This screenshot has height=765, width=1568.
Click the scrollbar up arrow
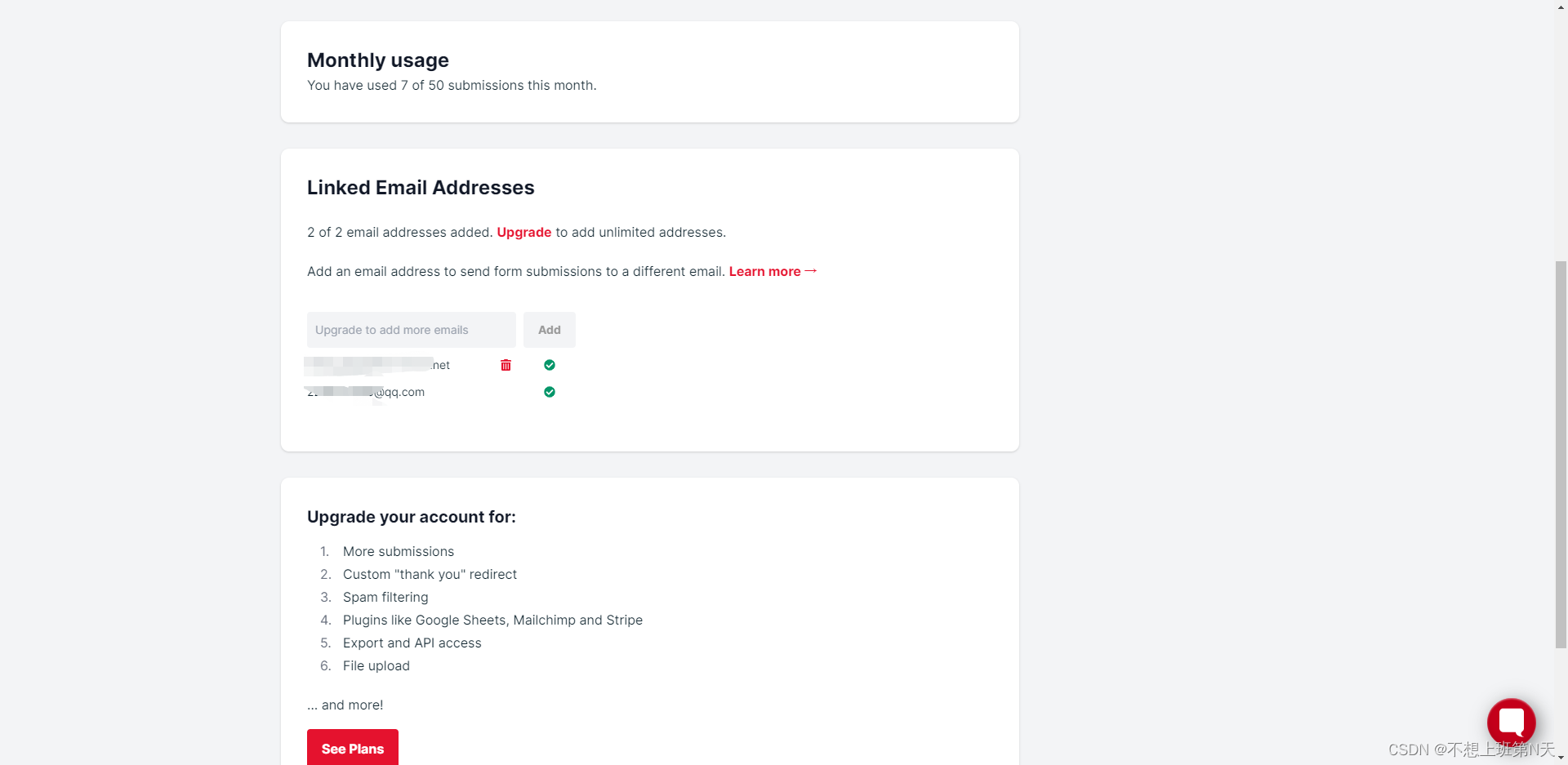pyautogui.click(x=1561, y=7)
